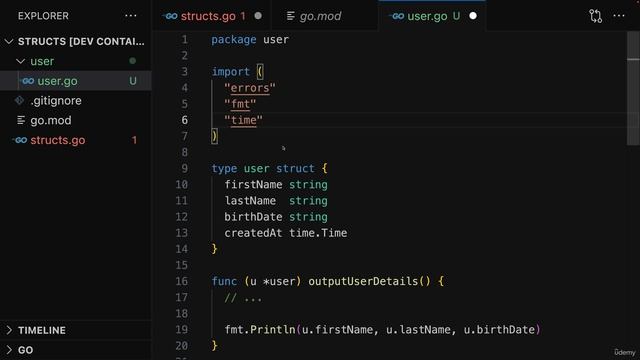
Task: Open .gitignore file in explorer
Action: coord(56,100)
